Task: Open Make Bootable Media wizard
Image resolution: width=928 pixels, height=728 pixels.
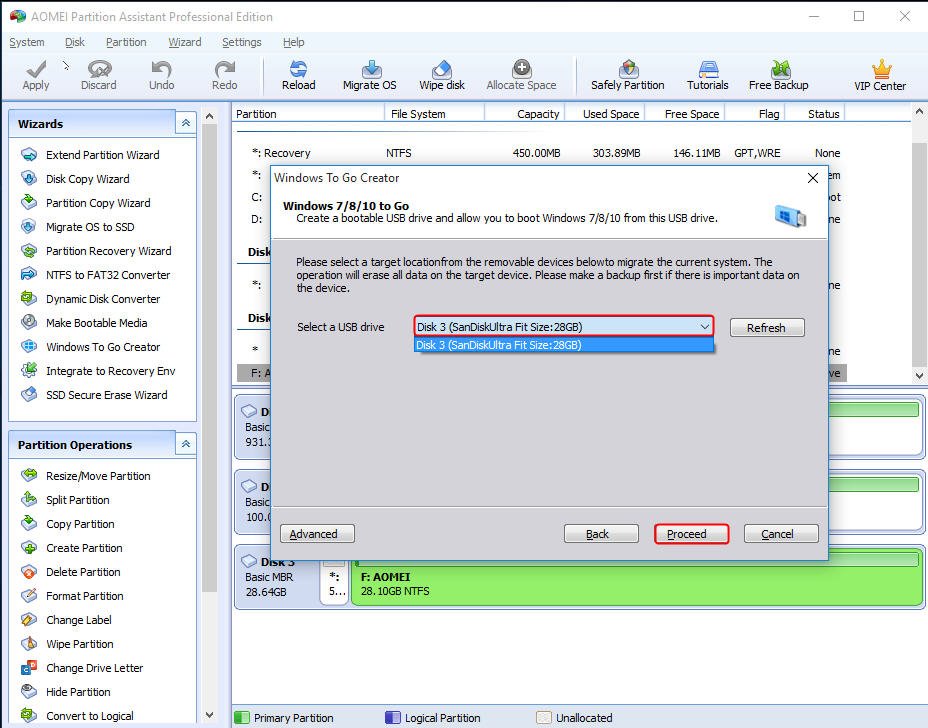Action: [x=84, y=323]
